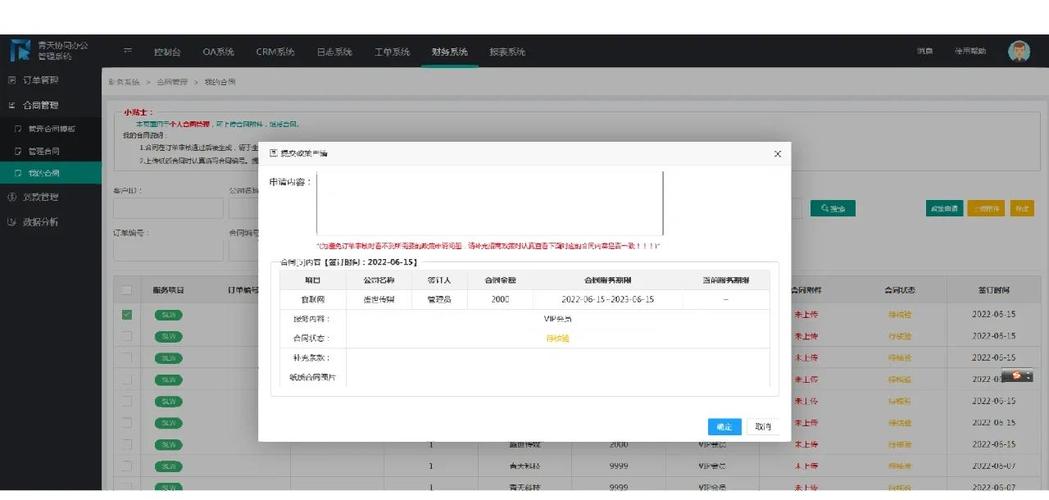
Task: Click the 服务项目 column header
Action: [x=168, y=290]
